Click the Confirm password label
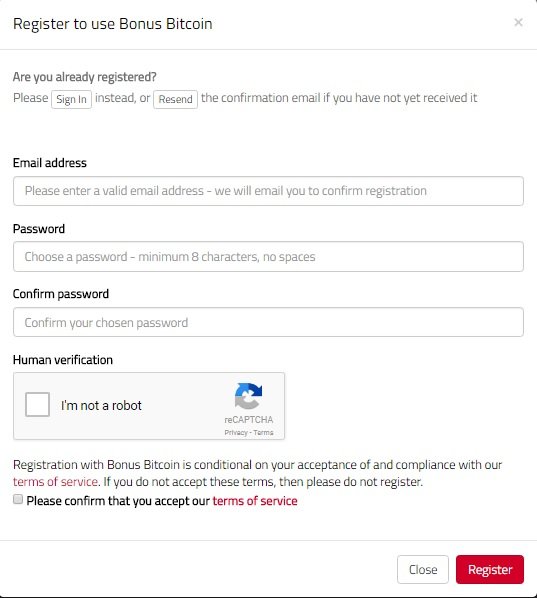The width and height of the screenshot is (537, 598). [61, 294]
